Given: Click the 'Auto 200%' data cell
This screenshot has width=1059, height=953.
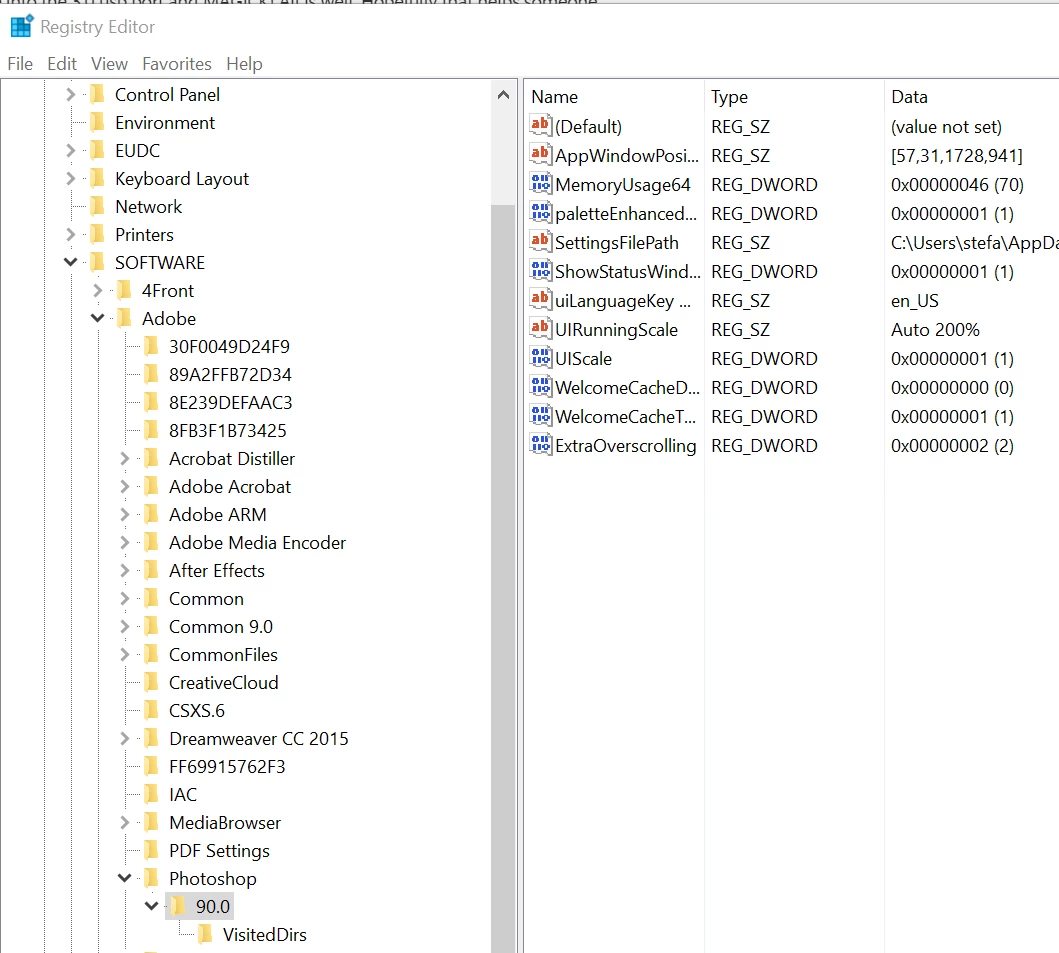Looking at the screenshot, I should coord(935,330).
